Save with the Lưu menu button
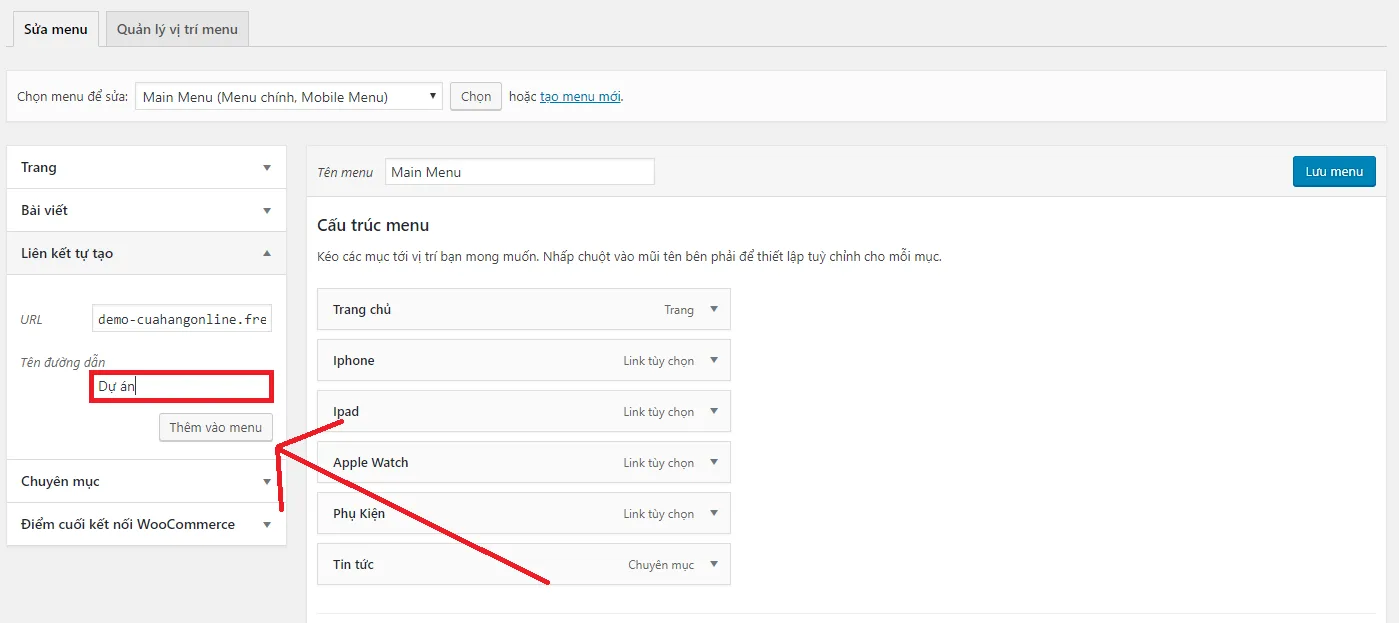 pyautogui.click(x=1334, y=171)
